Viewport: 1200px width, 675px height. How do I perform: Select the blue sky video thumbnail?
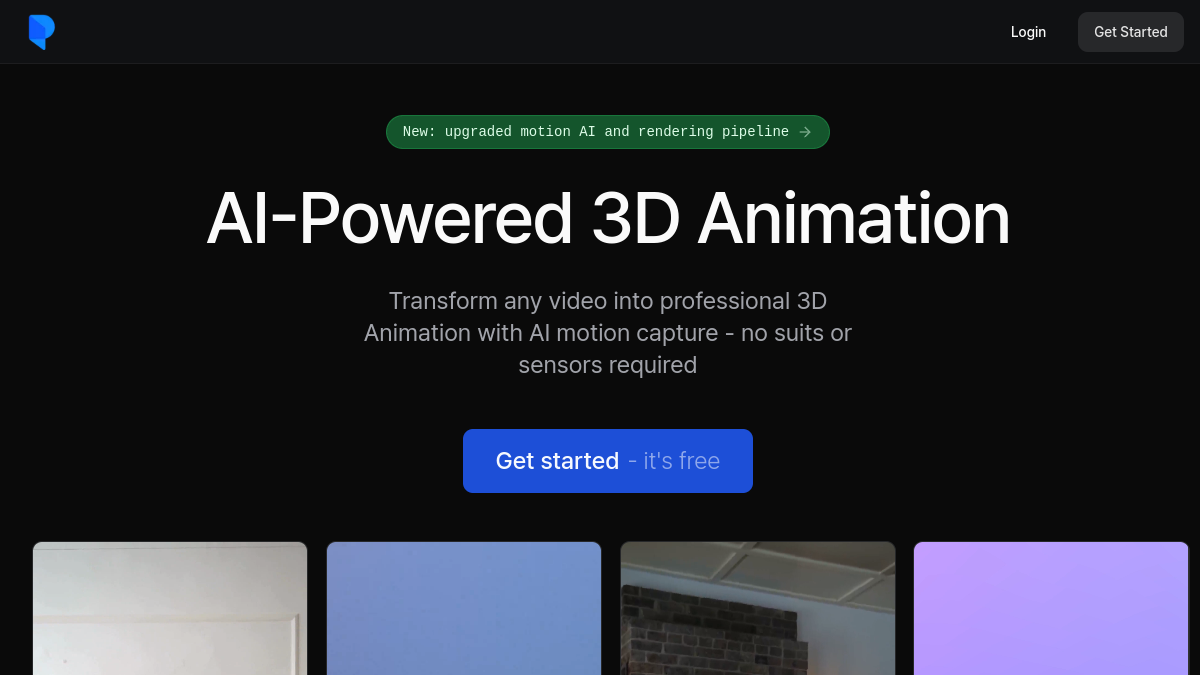coord(464,608)
